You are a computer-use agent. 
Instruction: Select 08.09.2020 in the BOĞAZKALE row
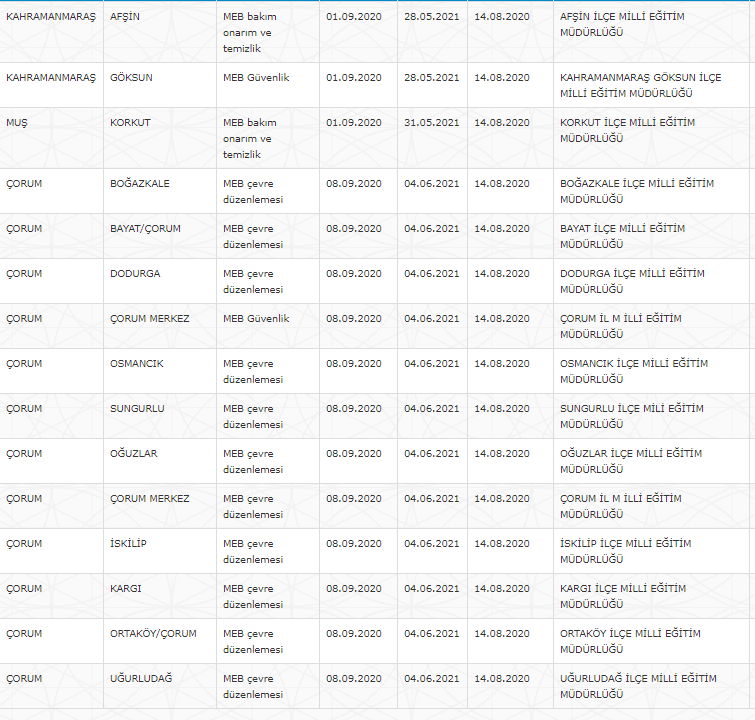tap(353, 183)
